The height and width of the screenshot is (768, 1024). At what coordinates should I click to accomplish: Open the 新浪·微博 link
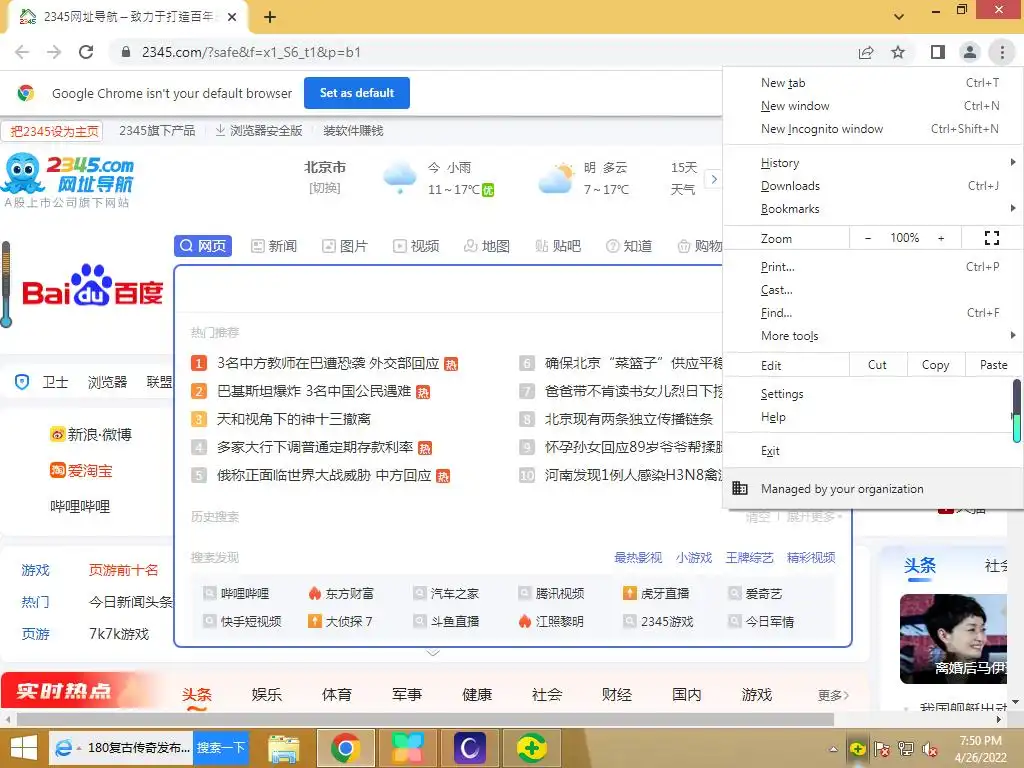[91, 434]
